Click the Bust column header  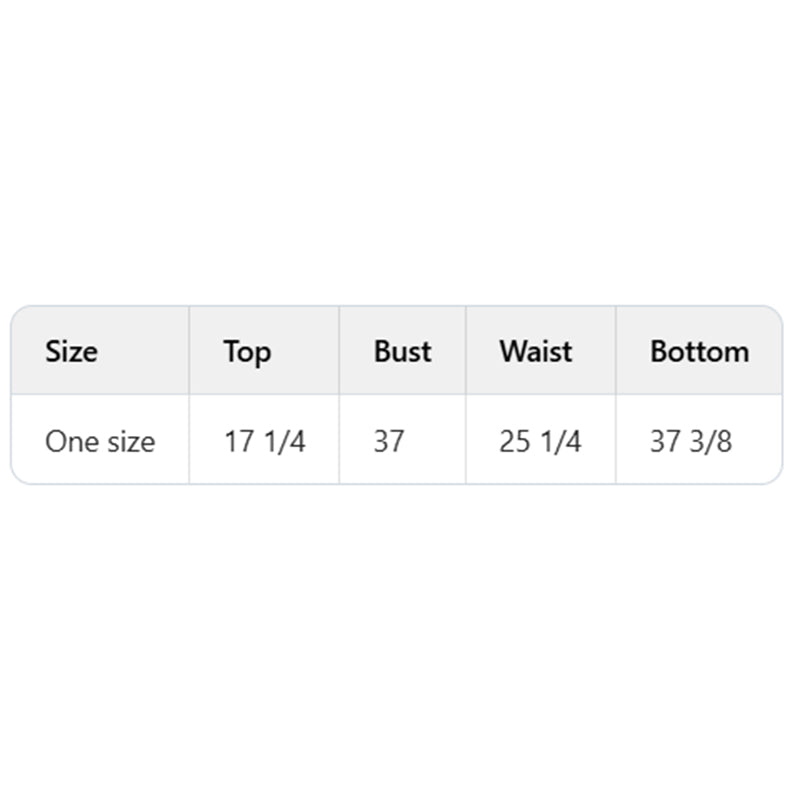pyautogui.click(x=402, y=352)
